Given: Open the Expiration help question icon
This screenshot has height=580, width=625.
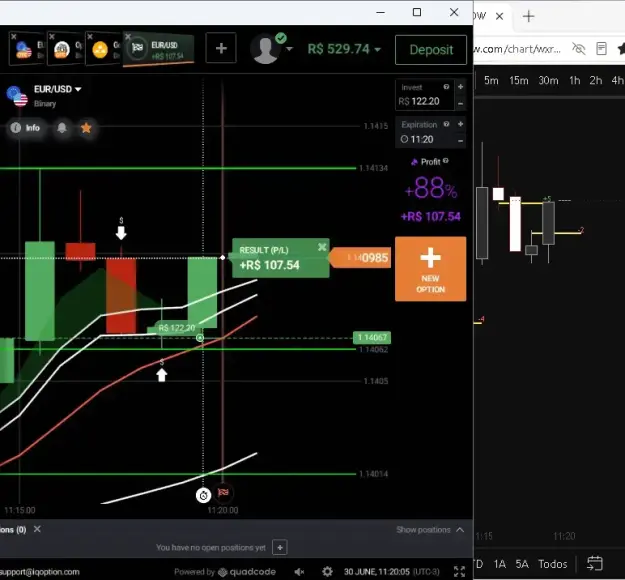Looking at the screenshot, I should (x=446, y=124).
